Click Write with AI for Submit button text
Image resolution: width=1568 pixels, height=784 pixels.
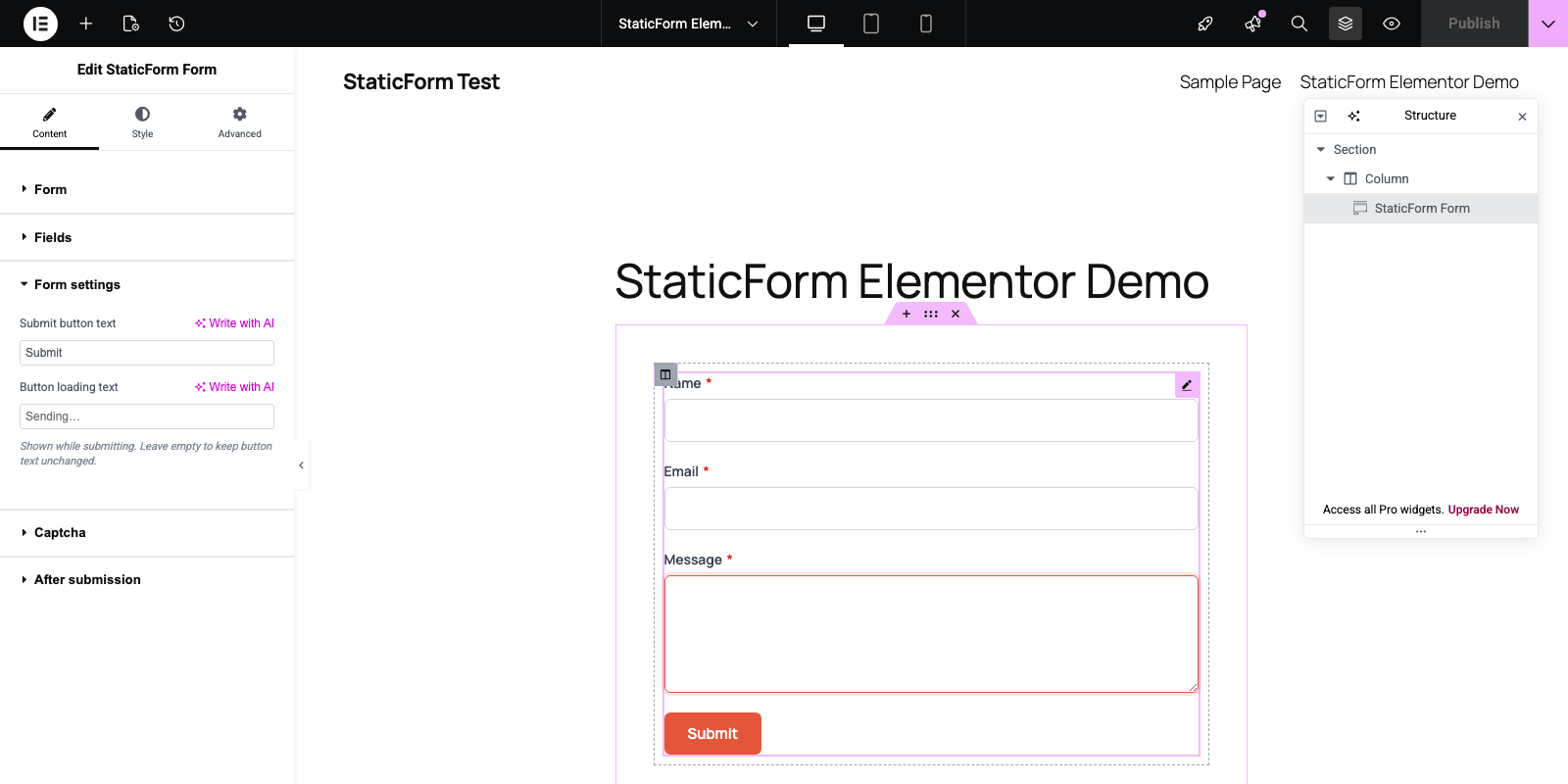tap(234, 323)
